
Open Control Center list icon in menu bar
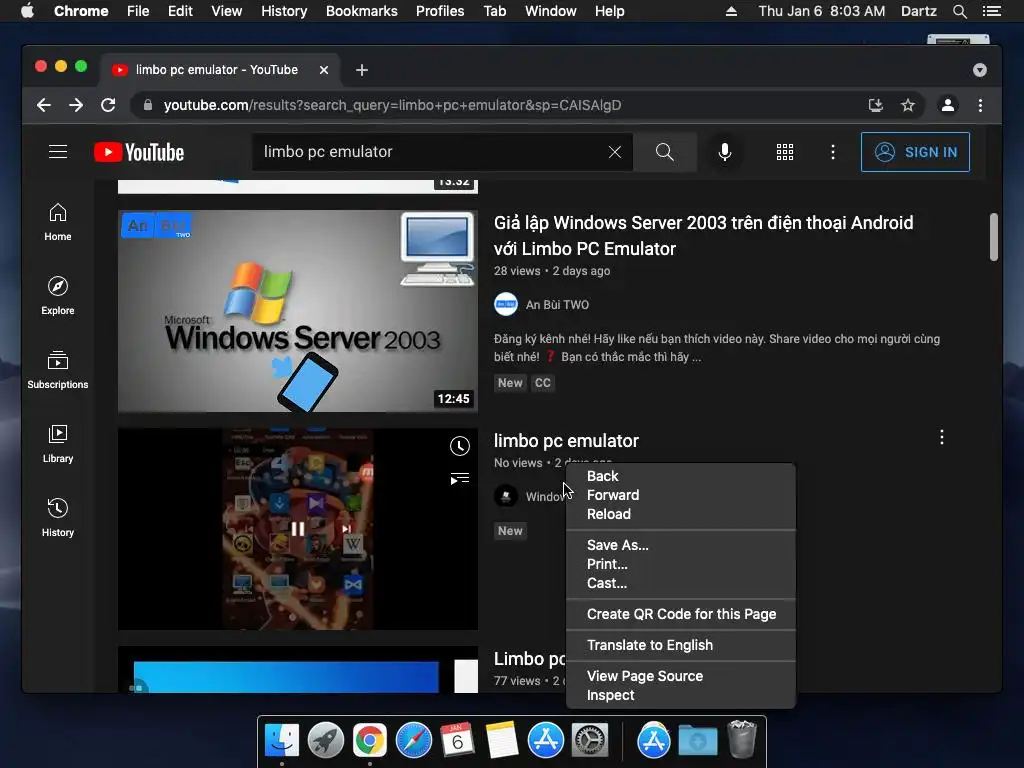(992, 11)
